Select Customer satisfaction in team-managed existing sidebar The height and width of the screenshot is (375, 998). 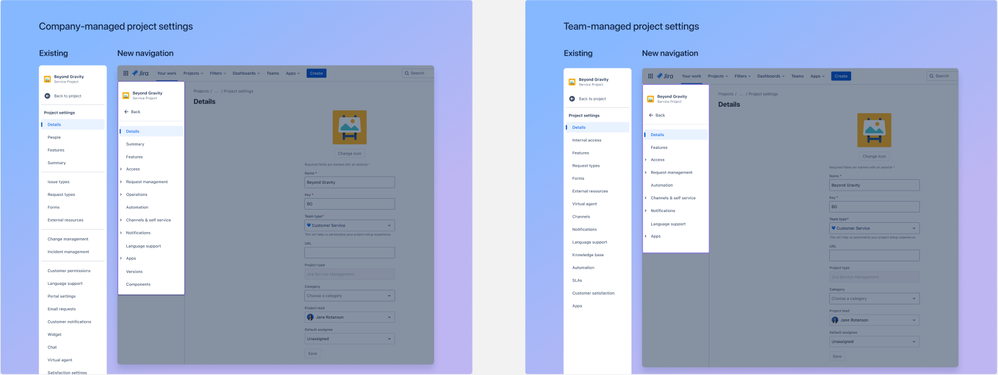[593, 293]
